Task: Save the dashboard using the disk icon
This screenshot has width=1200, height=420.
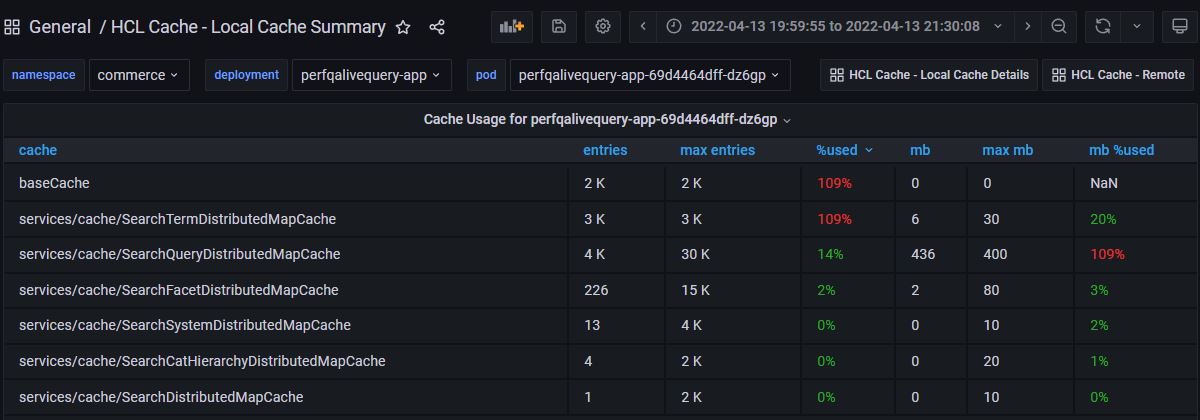Action: [x=559, y=27]
